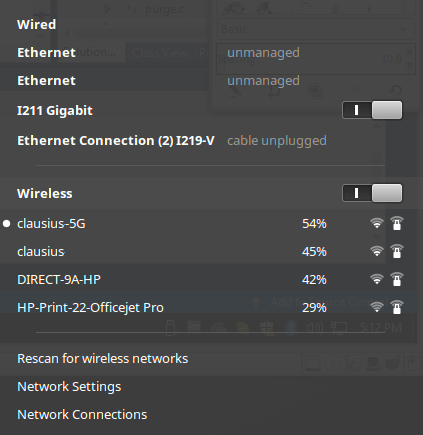The image size is (423, 435).
Task: Click the padlock icon for HP-Print-22-Officejet Pro
Action: click(x=397, y=307)
